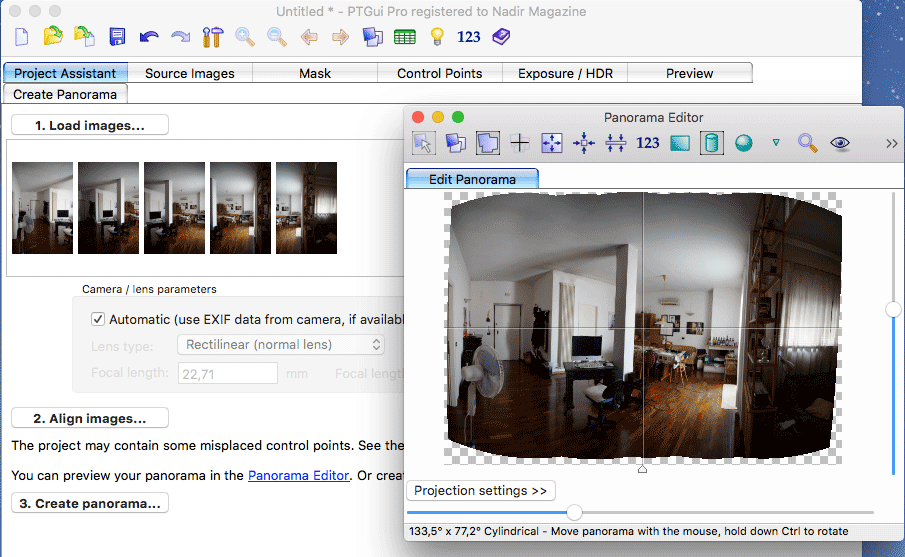Click the open recent project icon
The image size is (905, 557).
tap(84, 36)
